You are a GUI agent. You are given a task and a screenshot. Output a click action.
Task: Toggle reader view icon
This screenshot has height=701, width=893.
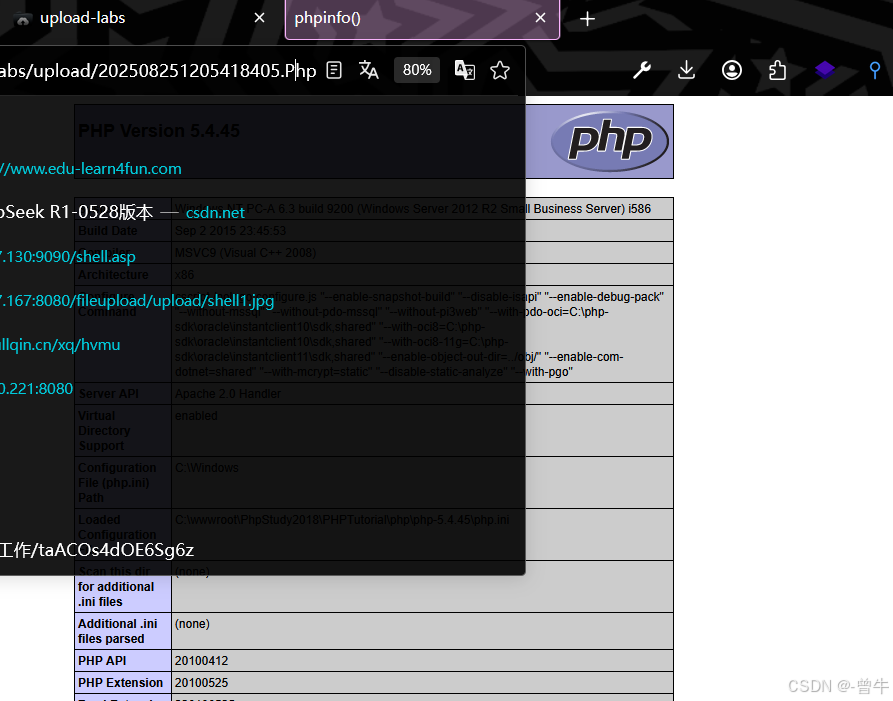point(334,71)
